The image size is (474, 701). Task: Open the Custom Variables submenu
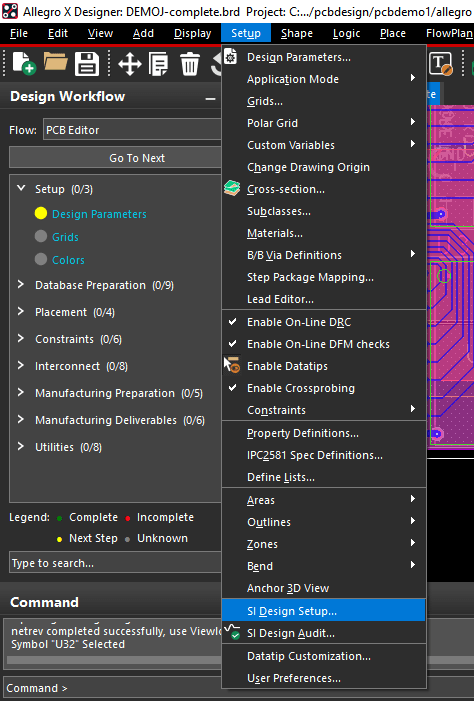pyautogui.click(x=324, y=145)
